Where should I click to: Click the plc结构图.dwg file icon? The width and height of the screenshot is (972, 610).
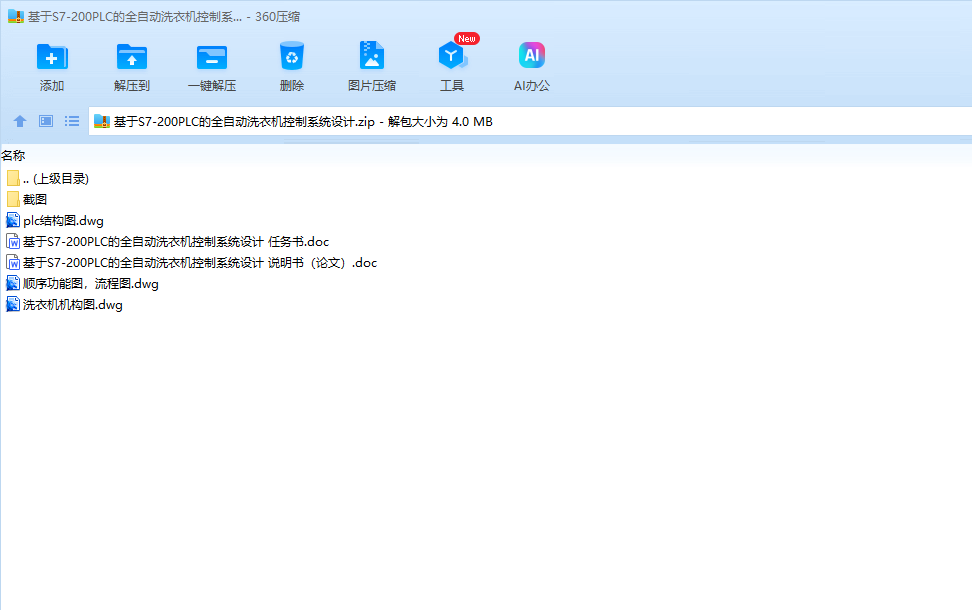tap(13, 221)
